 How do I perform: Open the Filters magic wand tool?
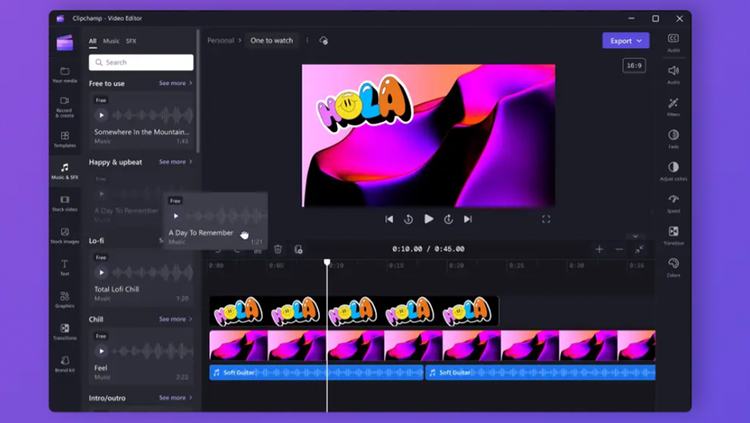[673, 106]
